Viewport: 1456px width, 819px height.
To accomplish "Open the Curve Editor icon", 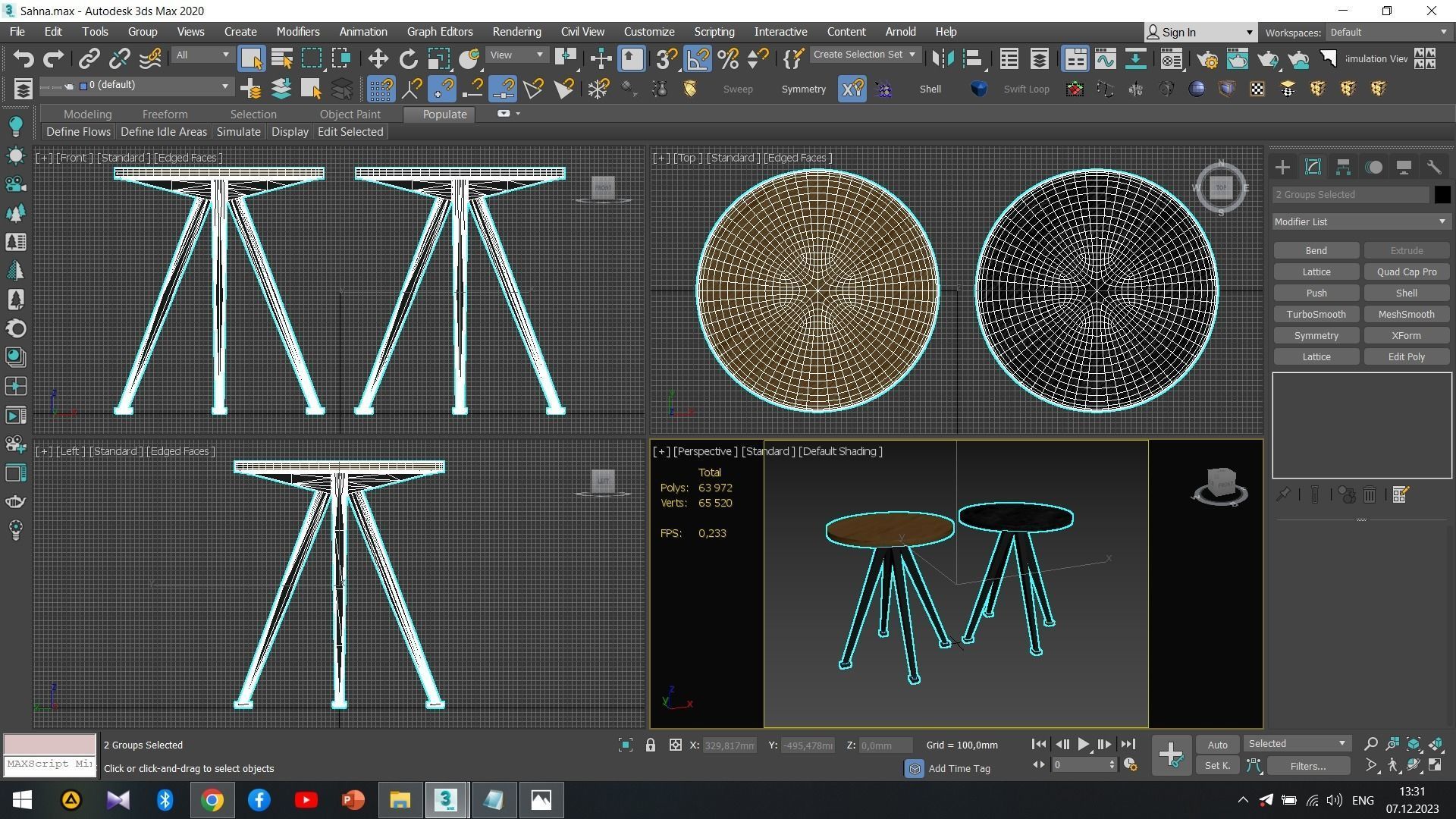I will (x=1105, y=58).
